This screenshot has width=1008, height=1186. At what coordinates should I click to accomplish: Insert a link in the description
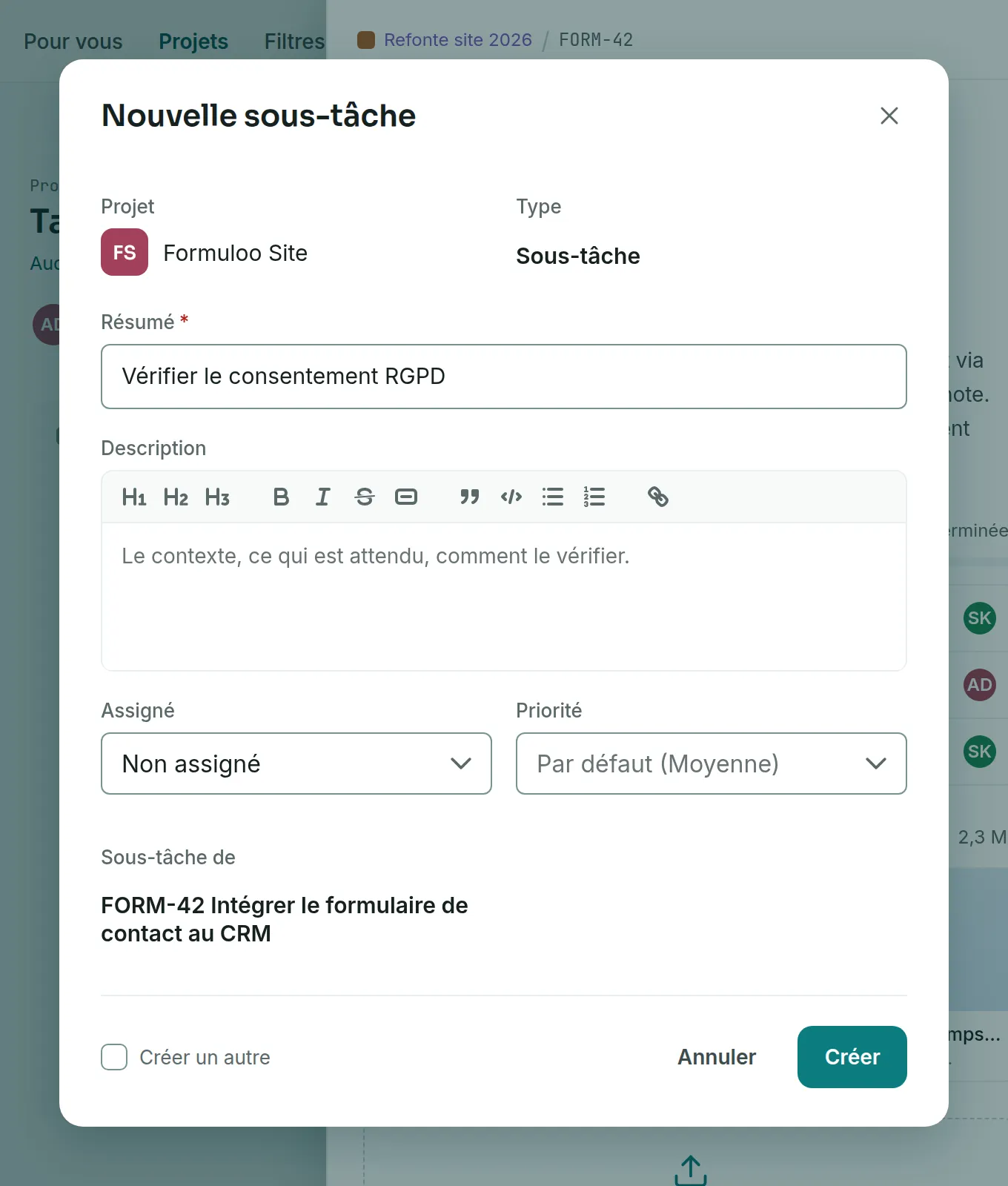click(x=657, y=497)
